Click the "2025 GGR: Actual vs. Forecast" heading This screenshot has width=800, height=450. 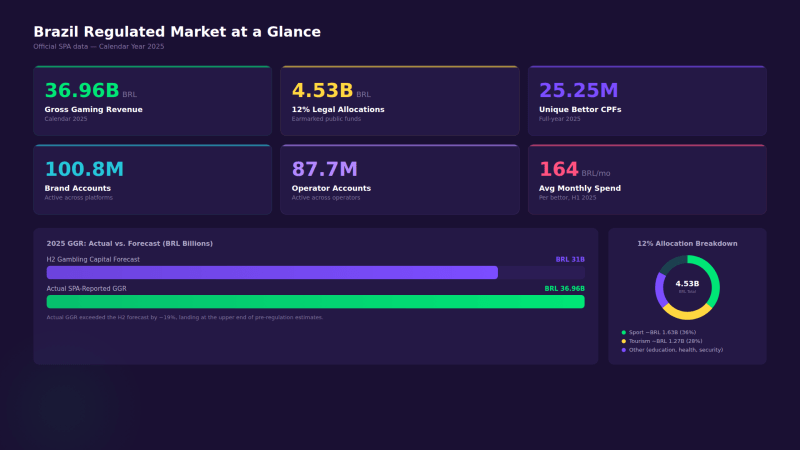130,243
